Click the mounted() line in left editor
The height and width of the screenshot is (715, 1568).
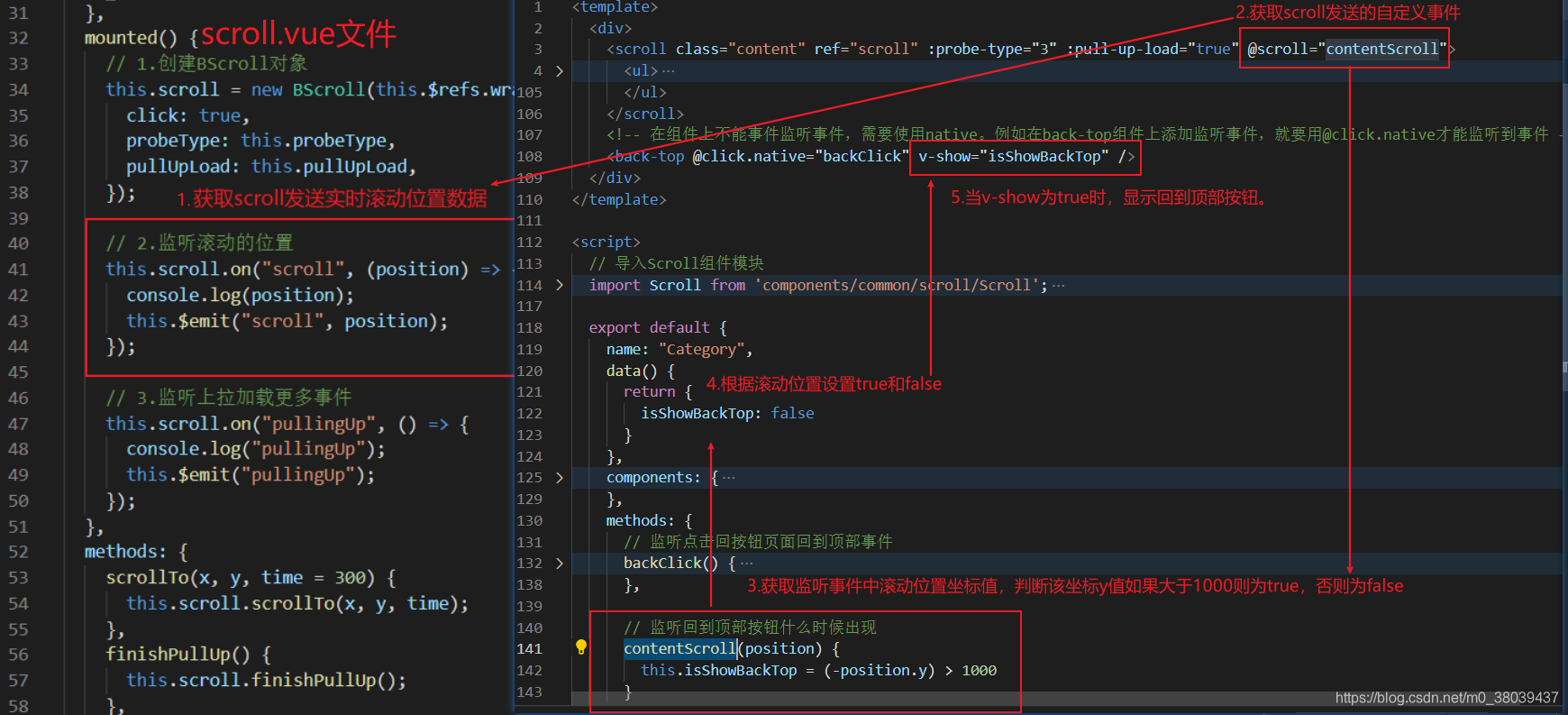click(142, 38)
